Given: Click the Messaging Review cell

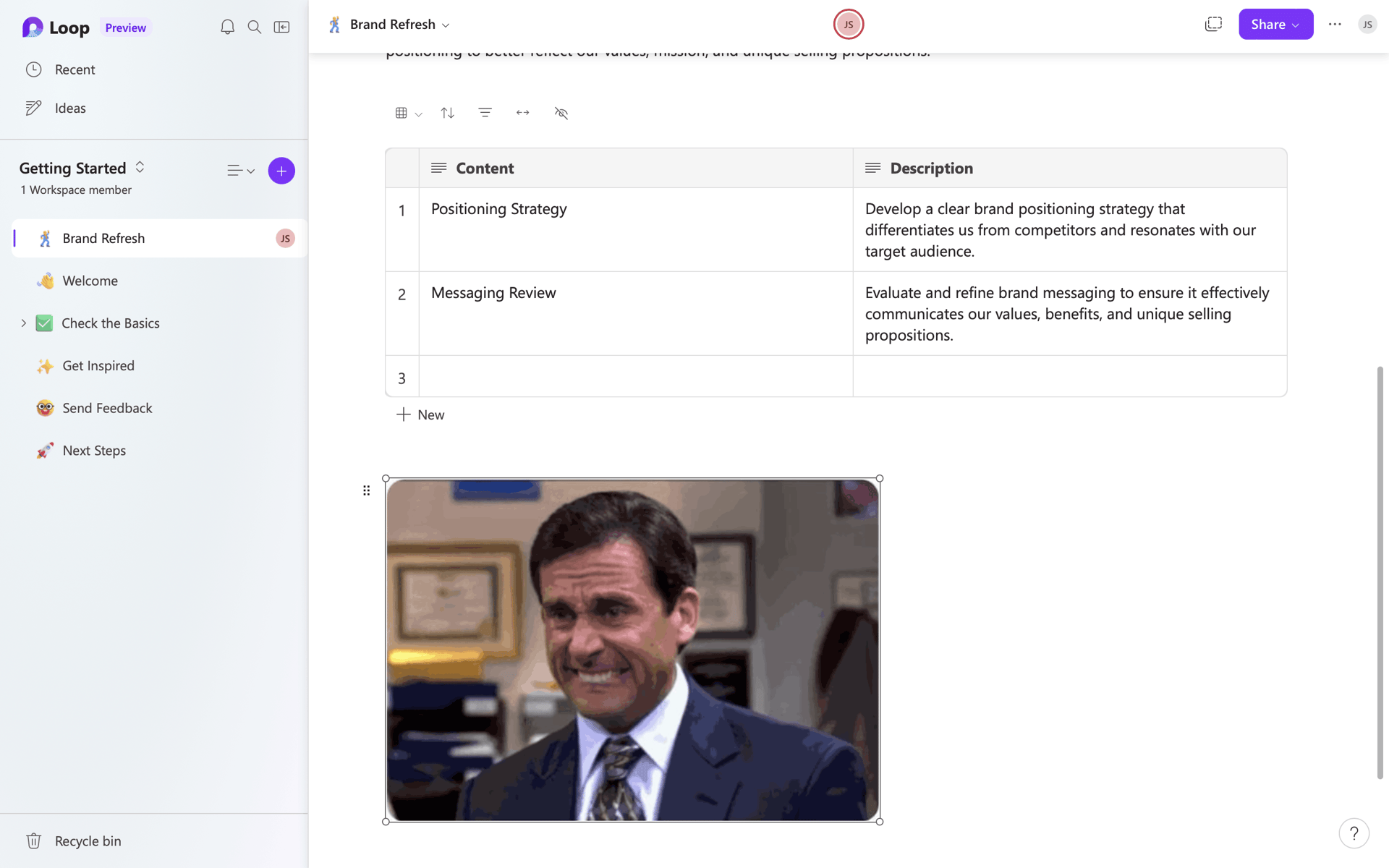Looking at the screenshot, I should coord(636,313).
